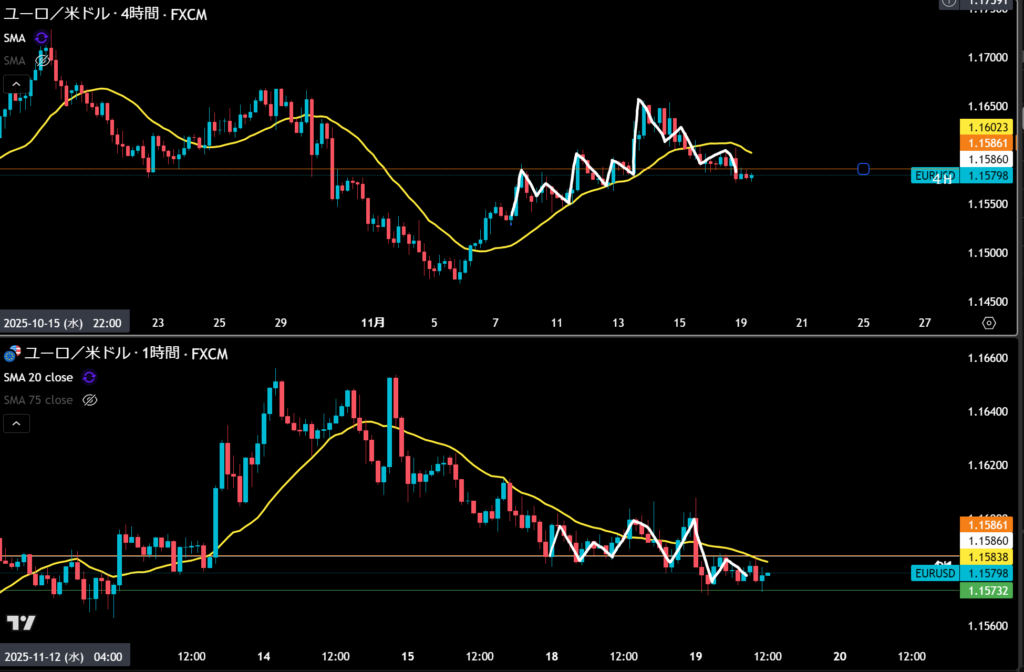
Task: Open chart settings hexagon gear on 4-hour chart
Action: [989, 323]
